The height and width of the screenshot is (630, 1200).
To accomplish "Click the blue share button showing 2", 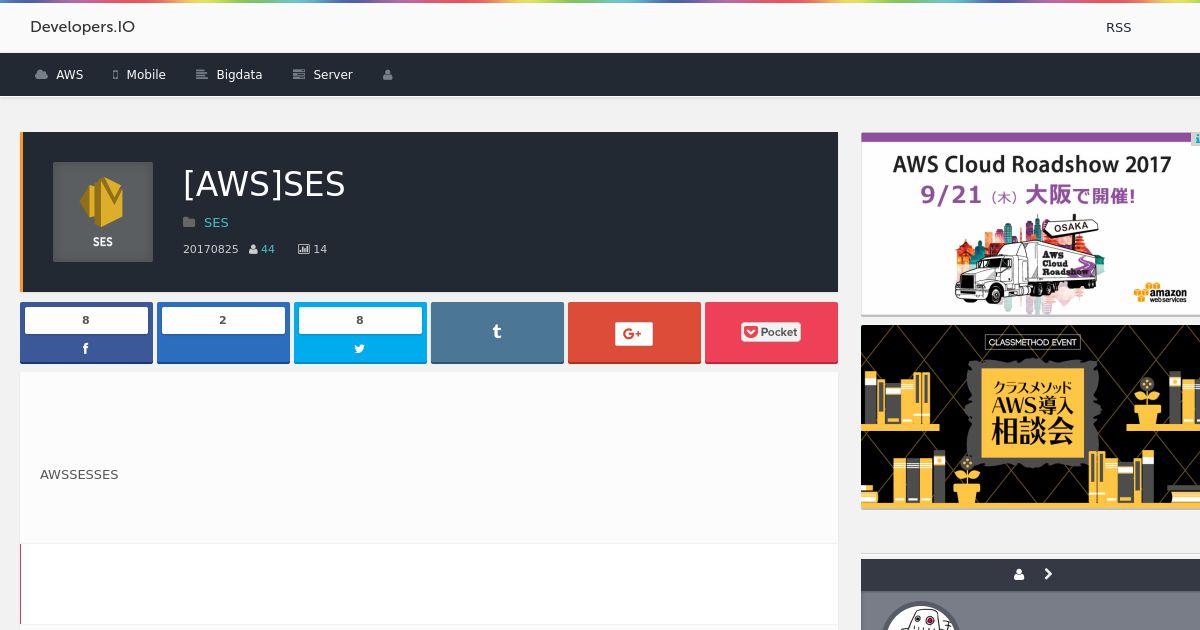I will 223,333.
